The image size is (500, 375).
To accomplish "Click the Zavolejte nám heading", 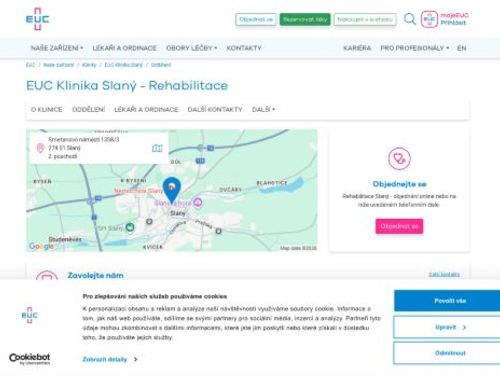I will 95,275.
